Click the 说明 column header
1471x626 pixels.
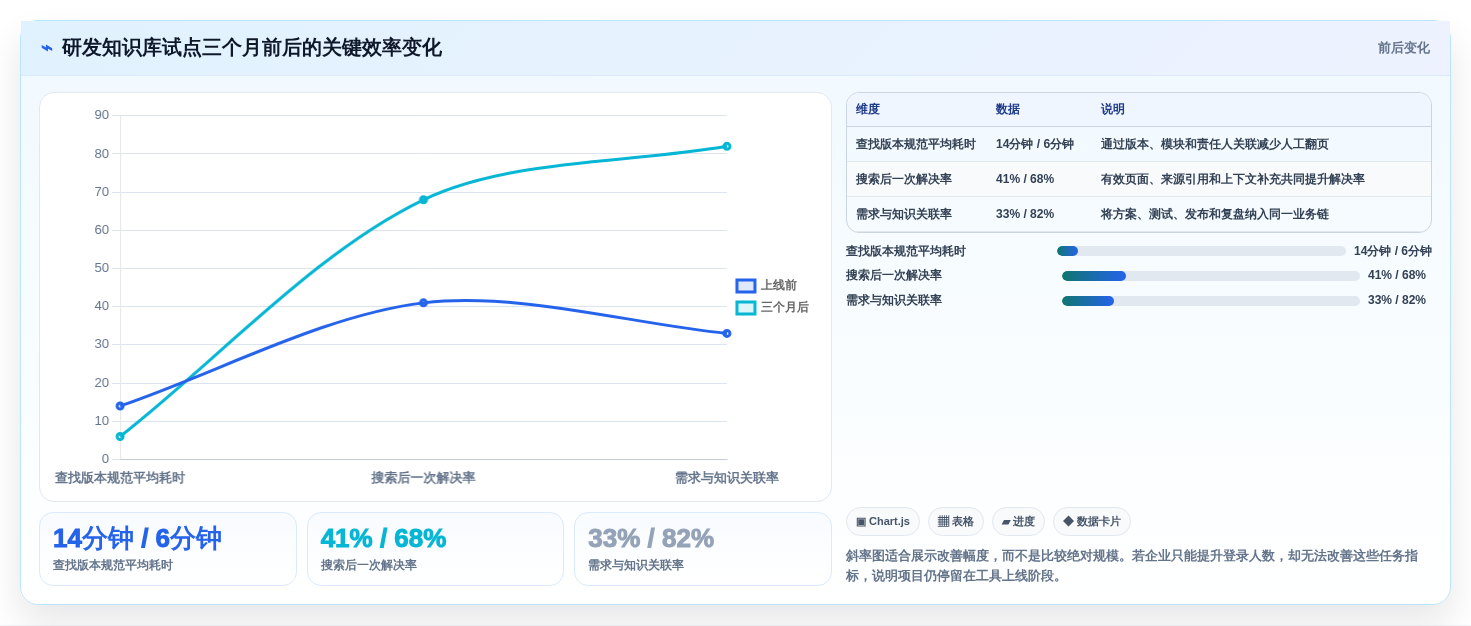tap(1113, 110)
